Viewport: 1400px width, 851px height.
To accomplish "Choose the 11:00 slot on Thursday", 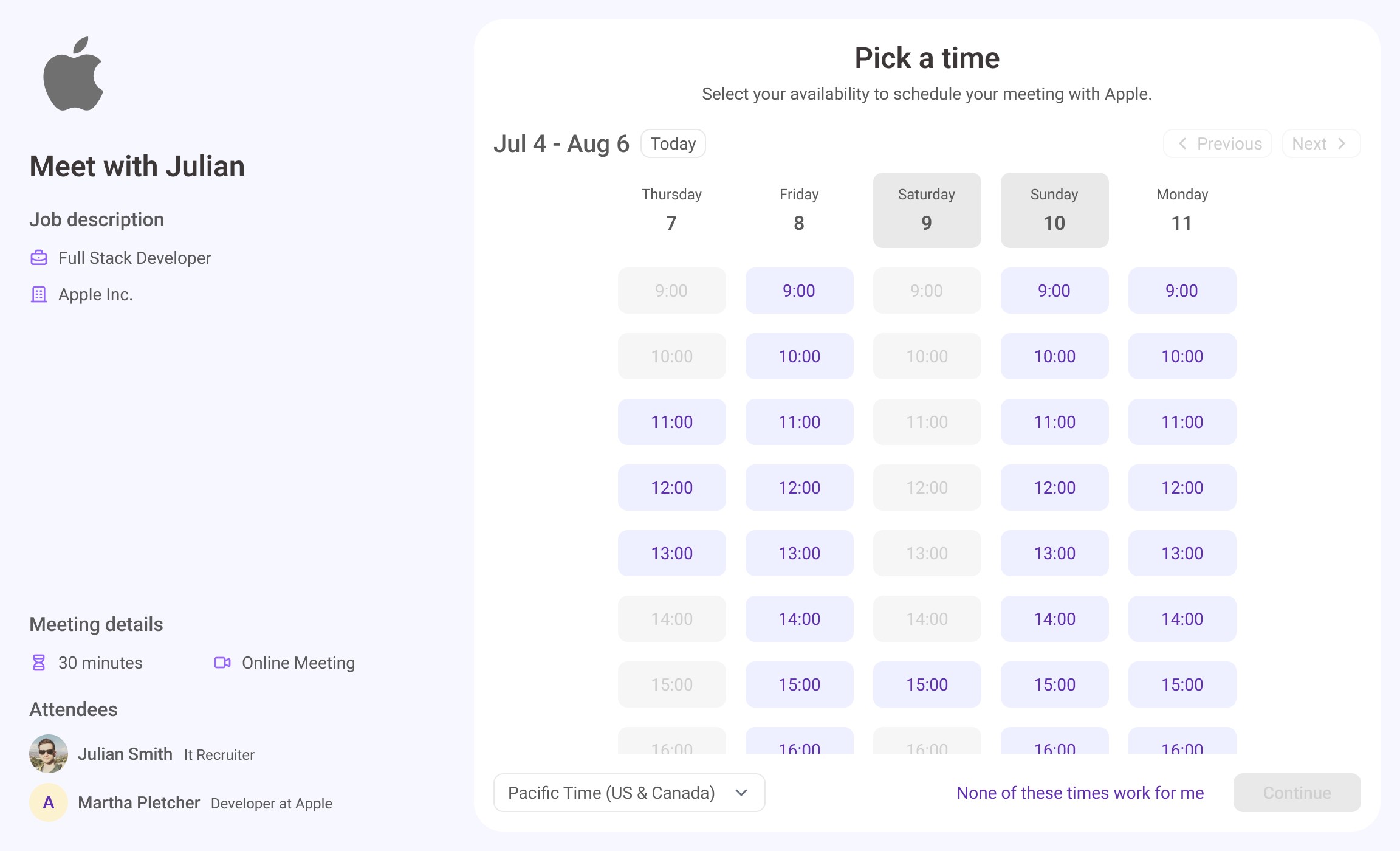I will 671,422.
